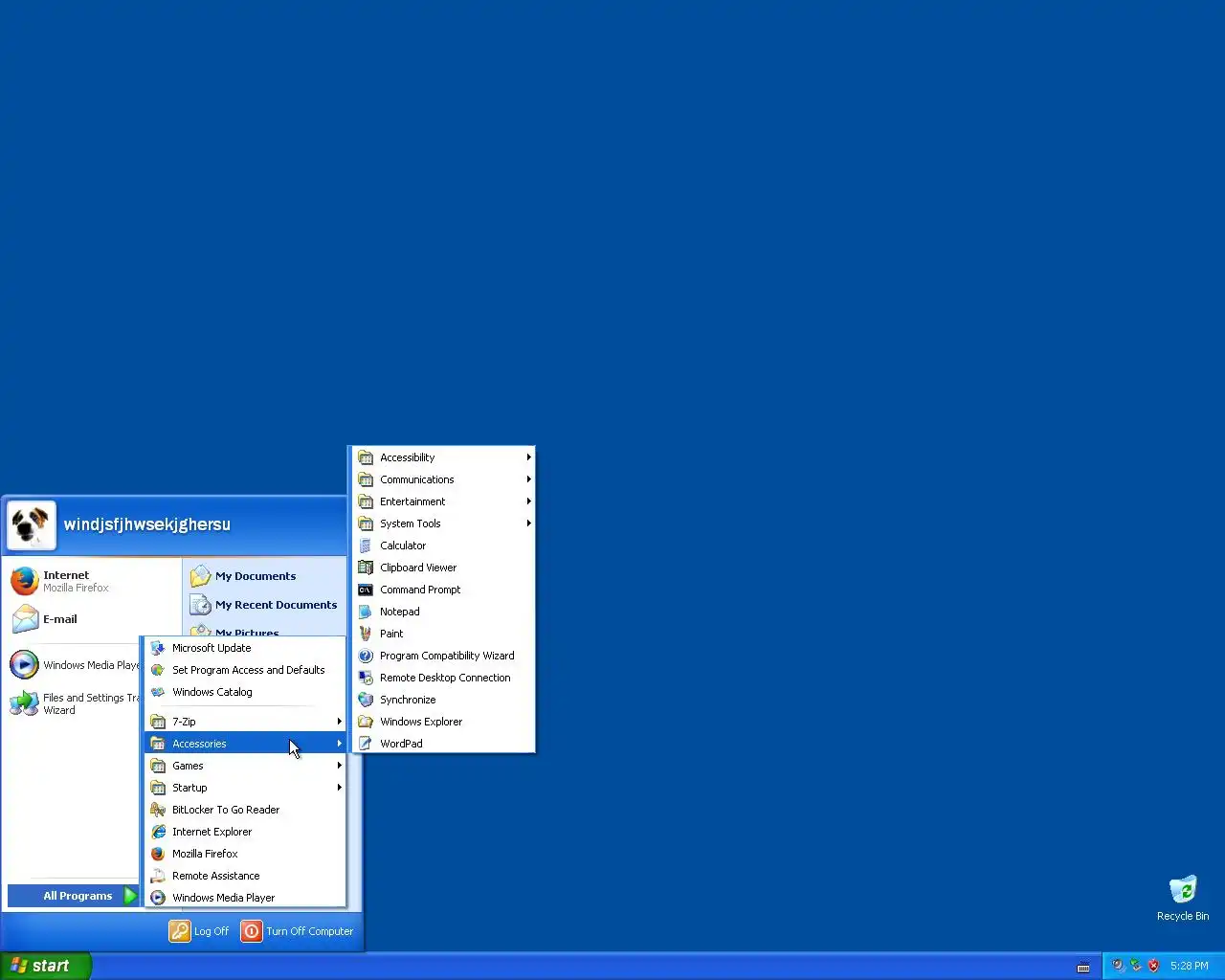Click the taskbar clock showing 5:28 PM
The height and width of the screenshot is (980, 1225).
tap(1189, 966)
